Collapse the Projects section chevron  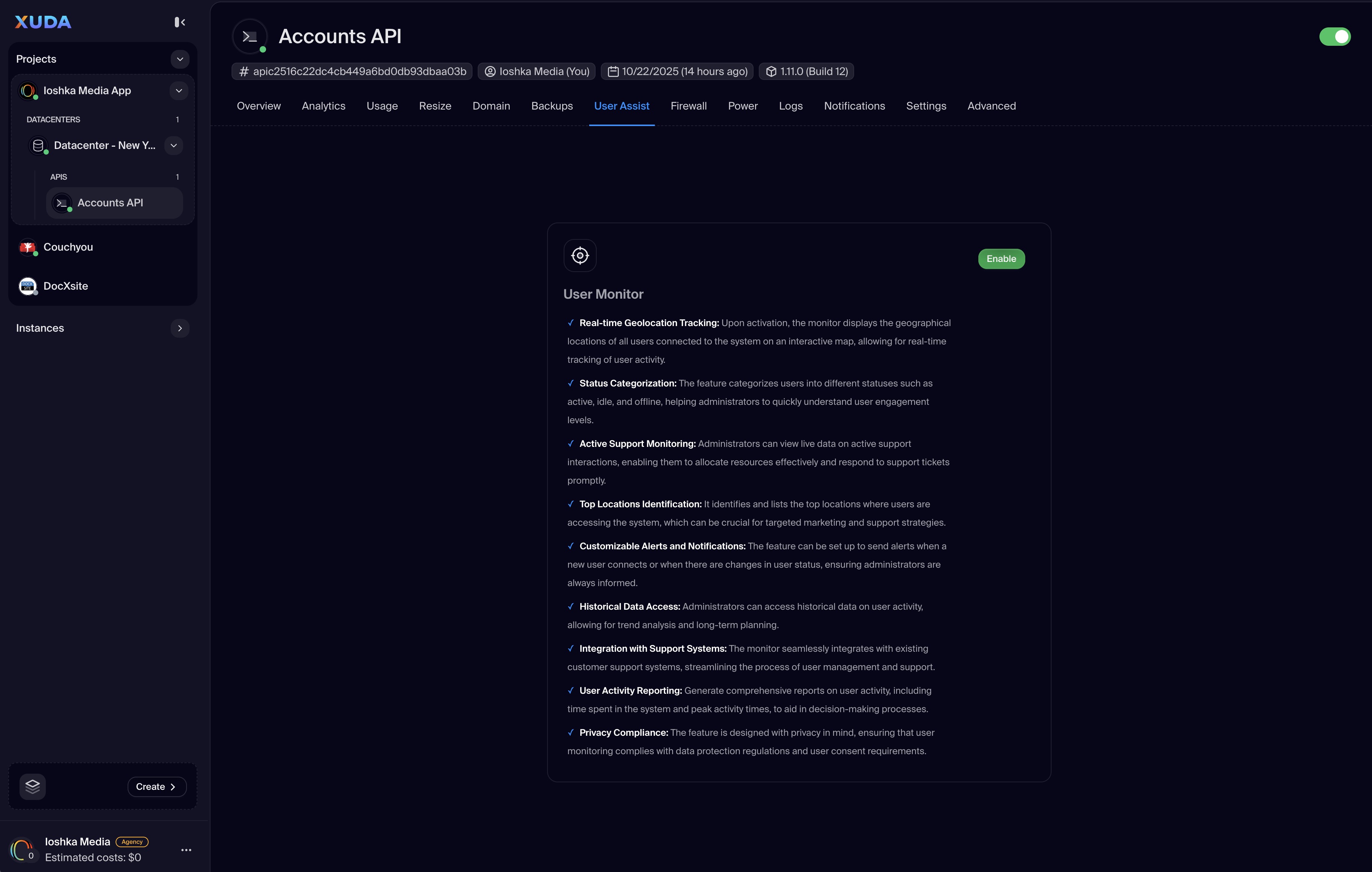coord(180,59)
